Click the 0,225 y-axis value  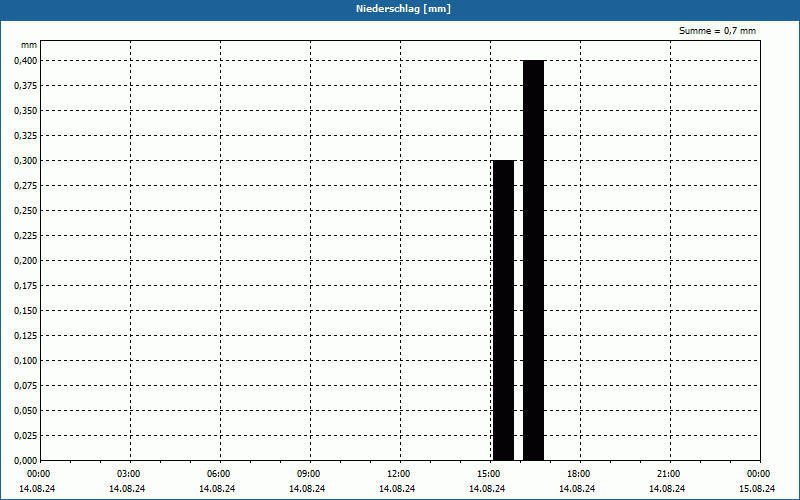[x=26, y=235]
